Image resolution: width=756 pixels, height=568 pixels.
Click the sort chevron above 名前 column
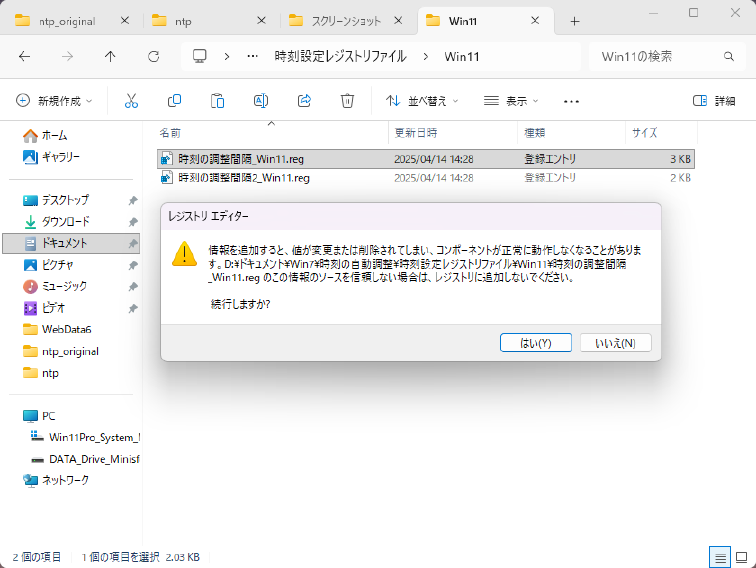pos(271,123)
